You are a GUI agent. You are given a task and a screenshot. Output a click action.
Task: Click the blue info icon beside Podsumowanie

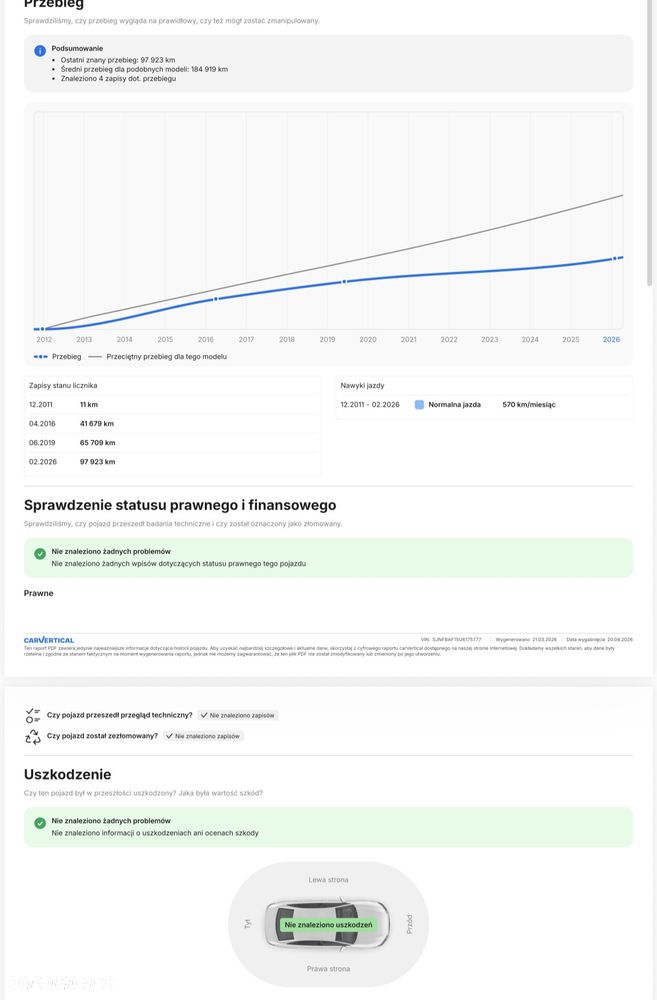(x=40, y=50)
